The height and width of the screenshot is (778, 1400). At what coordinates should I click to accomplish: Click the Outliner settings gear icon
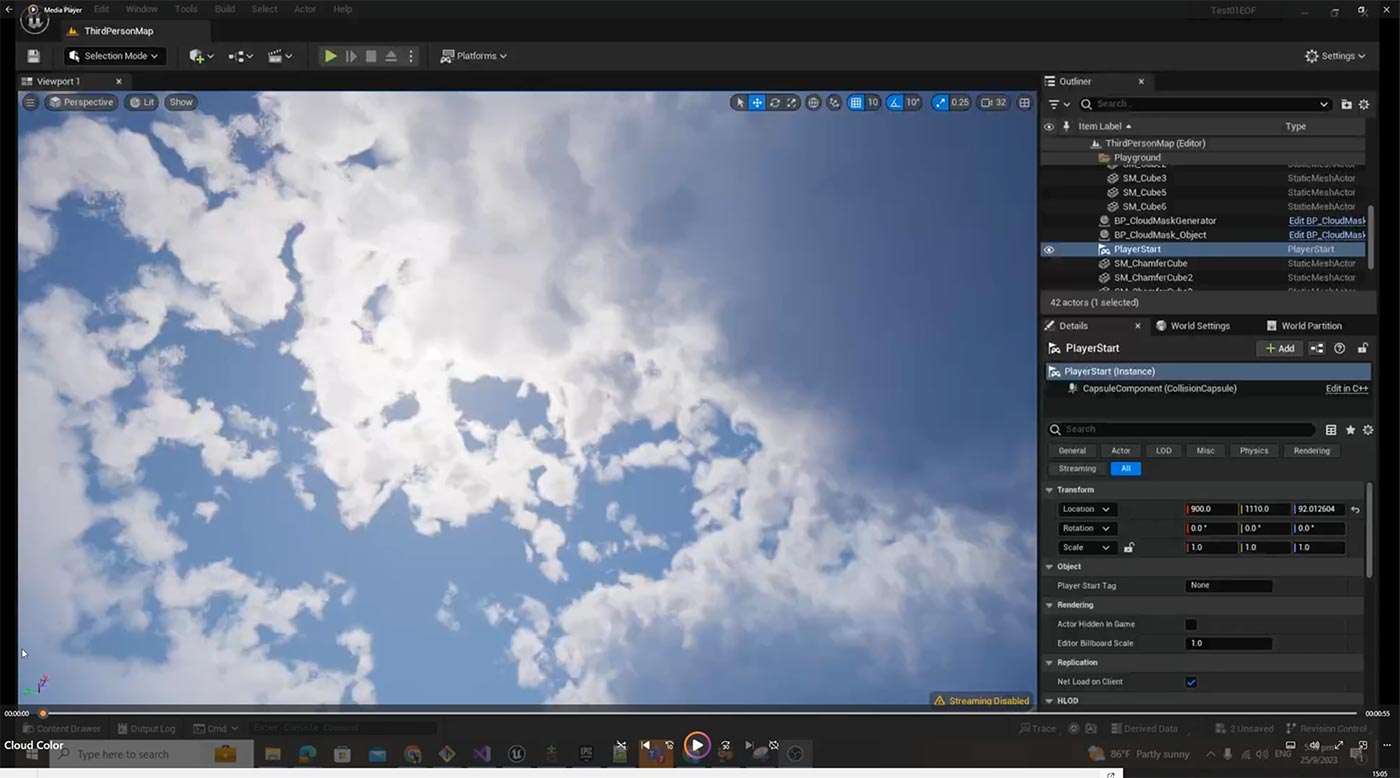(1364, 104)
